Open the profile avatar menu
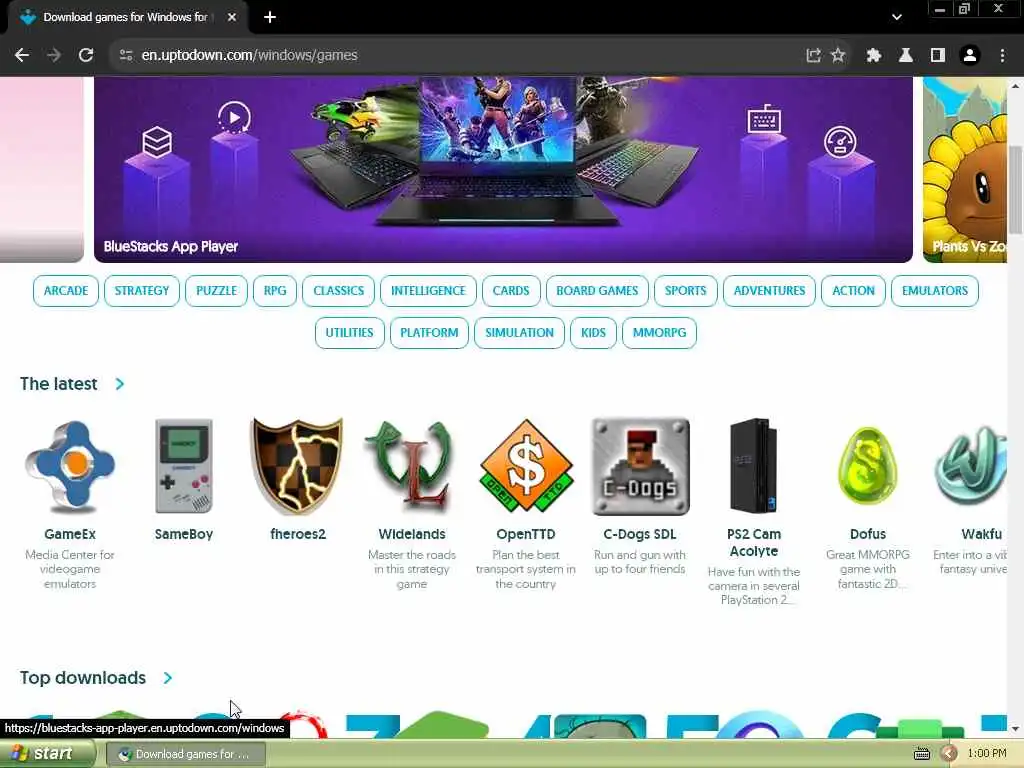The width and height of the screenshot is (1024, 768). coord(970,56)
